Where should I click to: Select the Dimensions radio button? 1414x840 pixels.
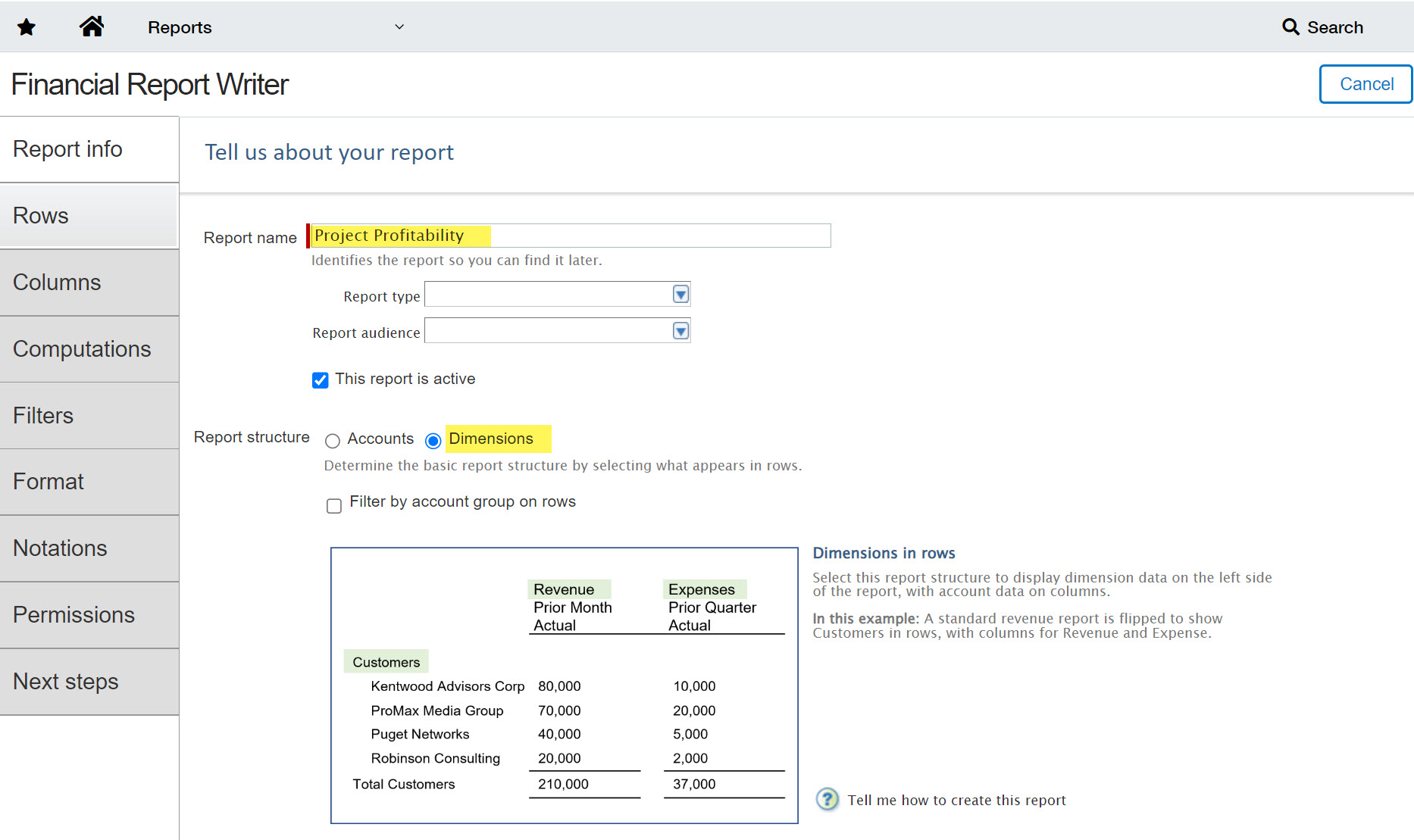click(x=433, y=441)
